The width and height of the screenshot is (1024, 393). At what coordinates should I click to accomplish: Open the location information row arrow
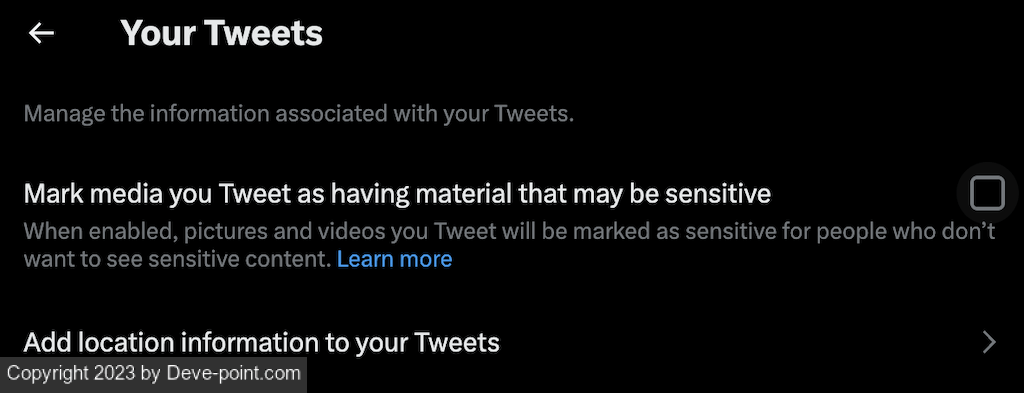(989, 342)
